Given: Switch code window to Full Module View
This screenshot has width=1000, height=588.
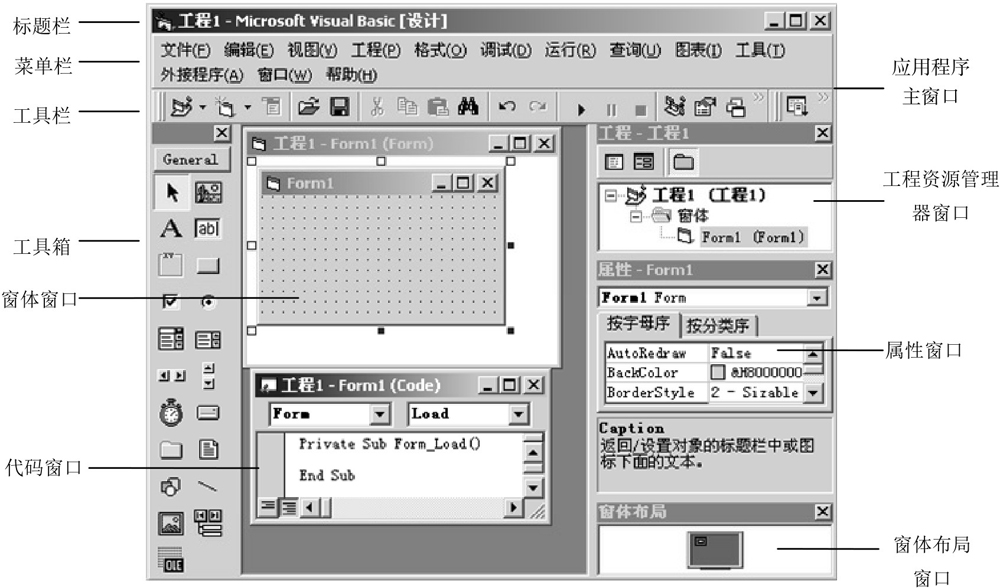Looking at the screenshot, I should [289, 507].
